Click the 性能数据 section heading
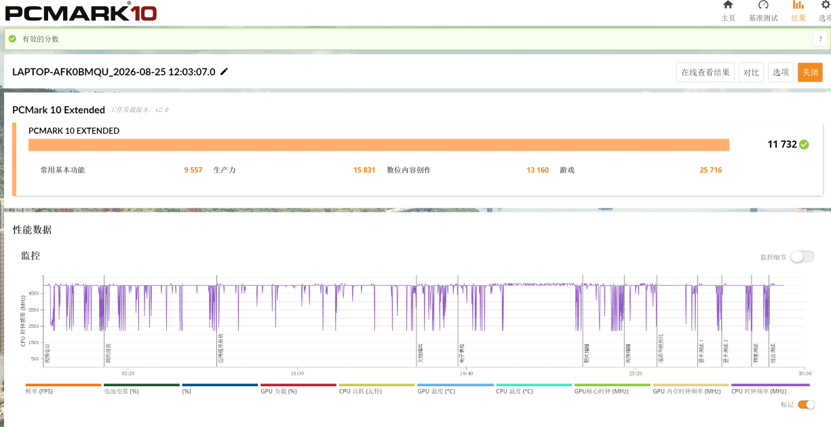Screen dimensions: 831x427 (32, 230)
